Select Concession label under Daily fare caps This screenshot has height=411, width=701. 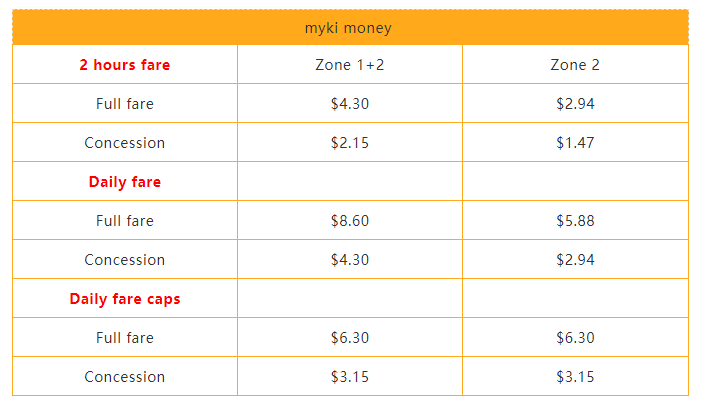tap(125, 377)
